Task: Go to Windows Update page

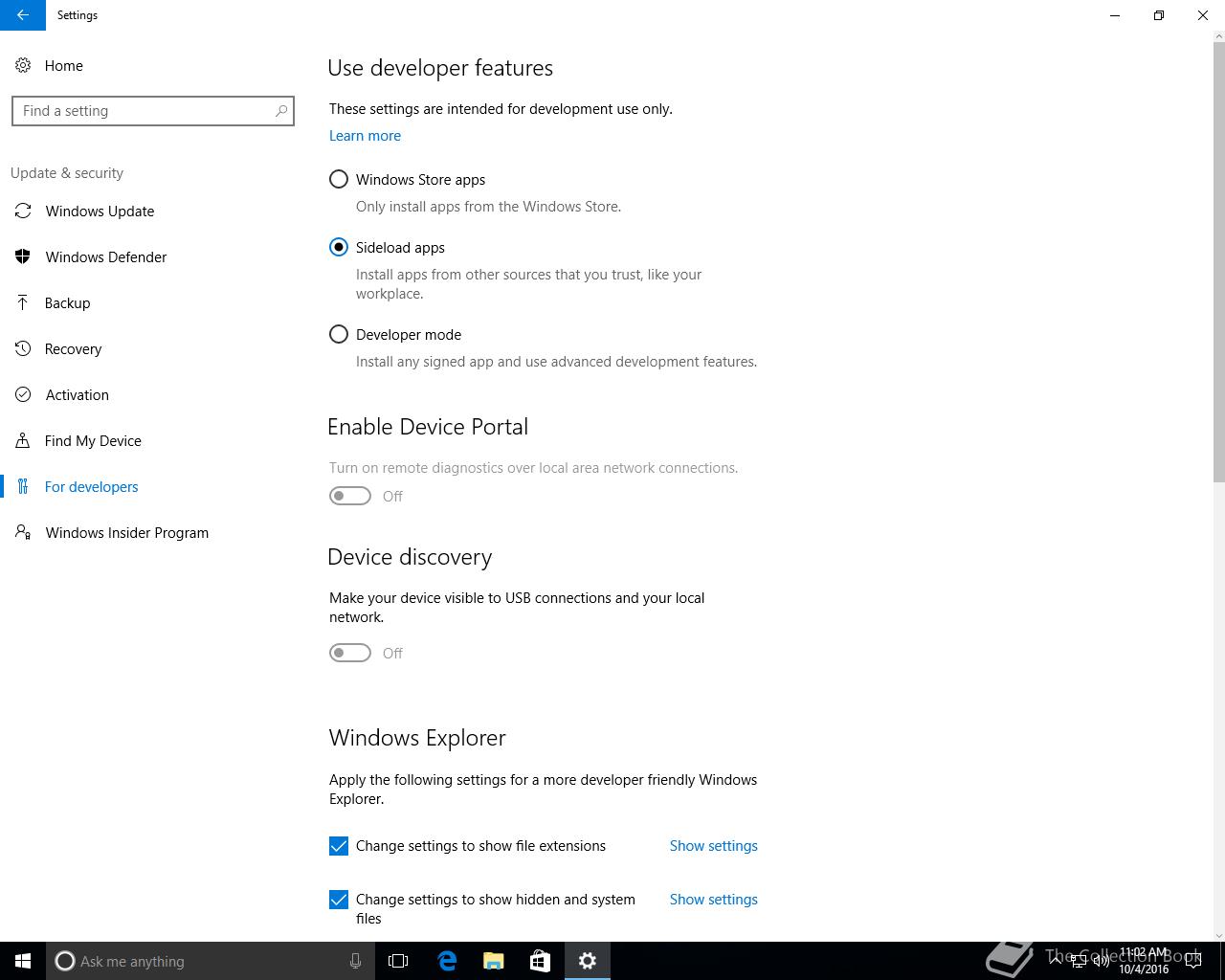Action: point(153,211)
